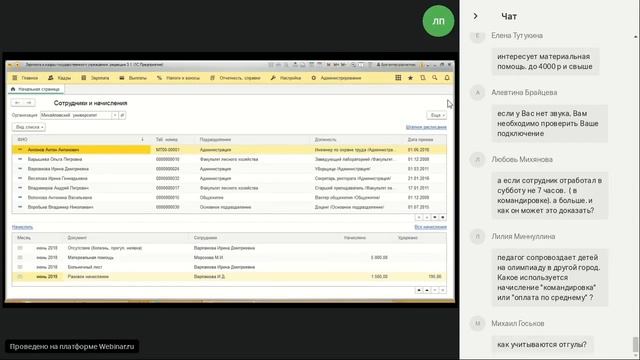Viewport: 640px width, 360px height.
Task: Click the employee icon beside Воробьев Владимир Николаевич
Action: [20, 207]
